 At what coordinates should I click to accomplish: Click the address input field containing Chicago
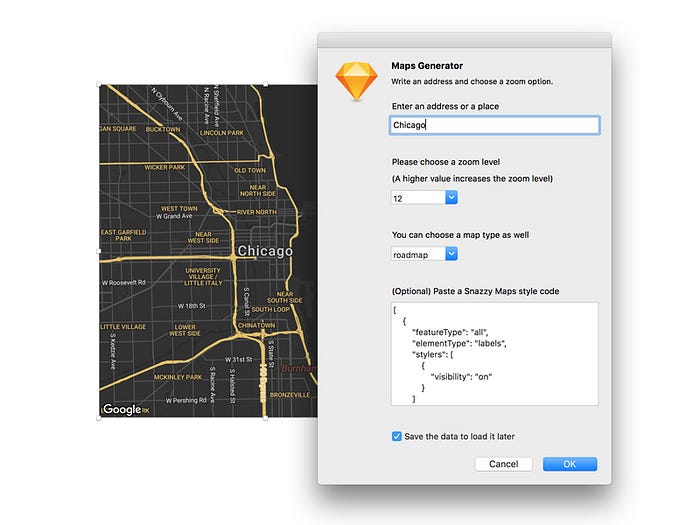coord(495,125)
